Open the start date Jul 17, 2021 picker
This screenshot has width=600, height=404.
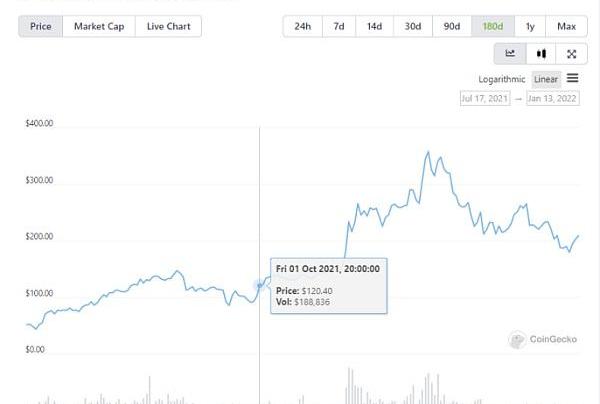click(x=486, y=99)
